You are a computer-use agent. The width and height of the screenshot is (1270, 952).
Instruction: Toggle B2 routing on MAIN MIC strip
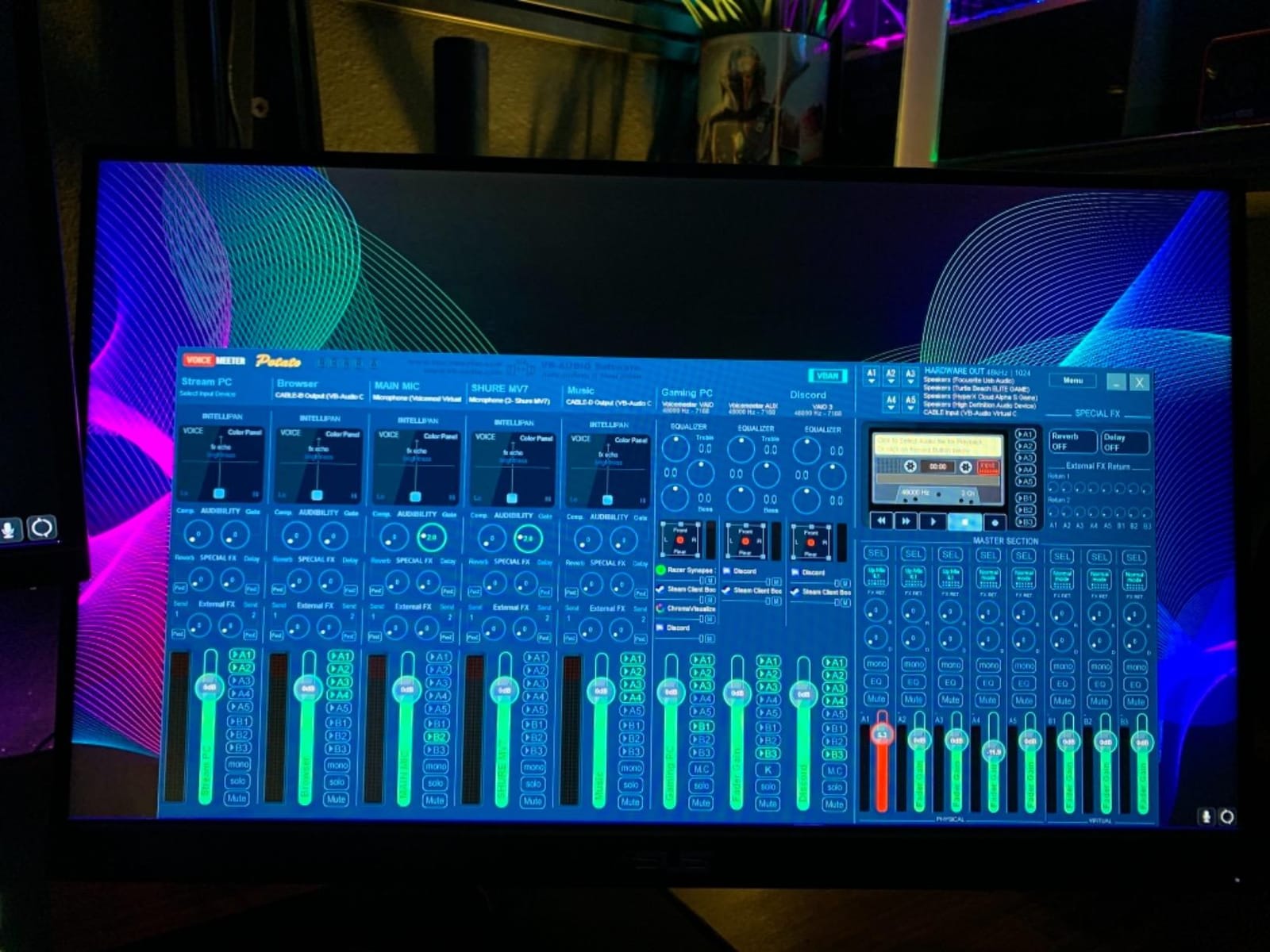pyautogui.click(x=436, y=737)
